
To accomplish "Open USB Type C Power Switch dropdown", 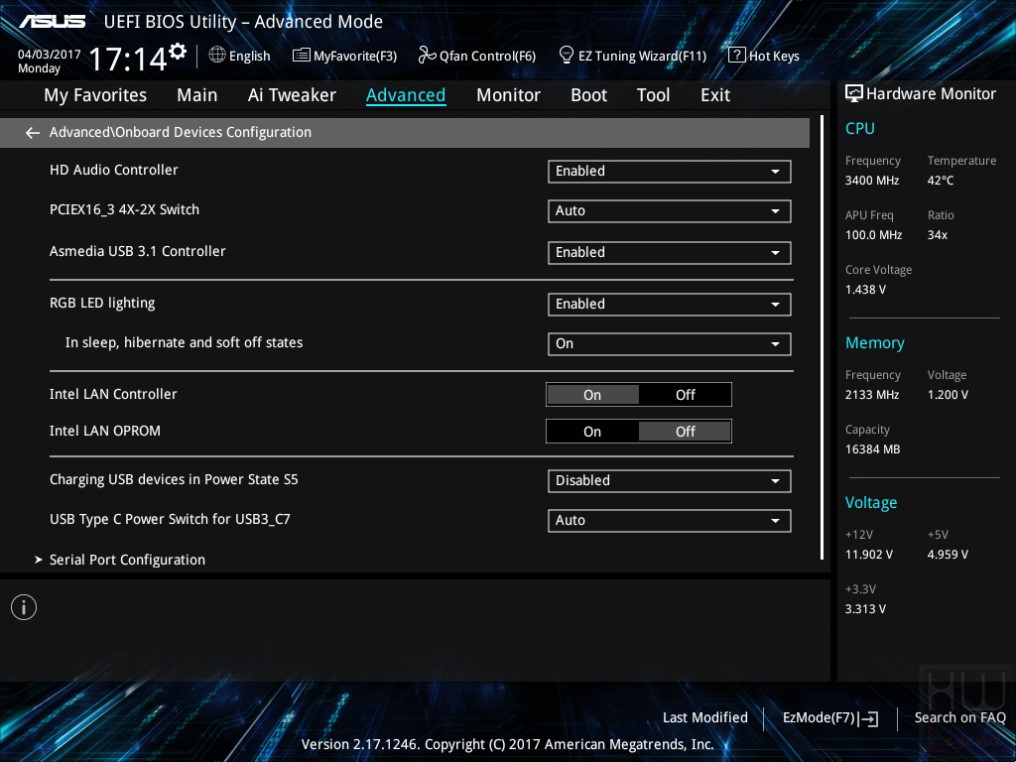I will coord(669,521).
